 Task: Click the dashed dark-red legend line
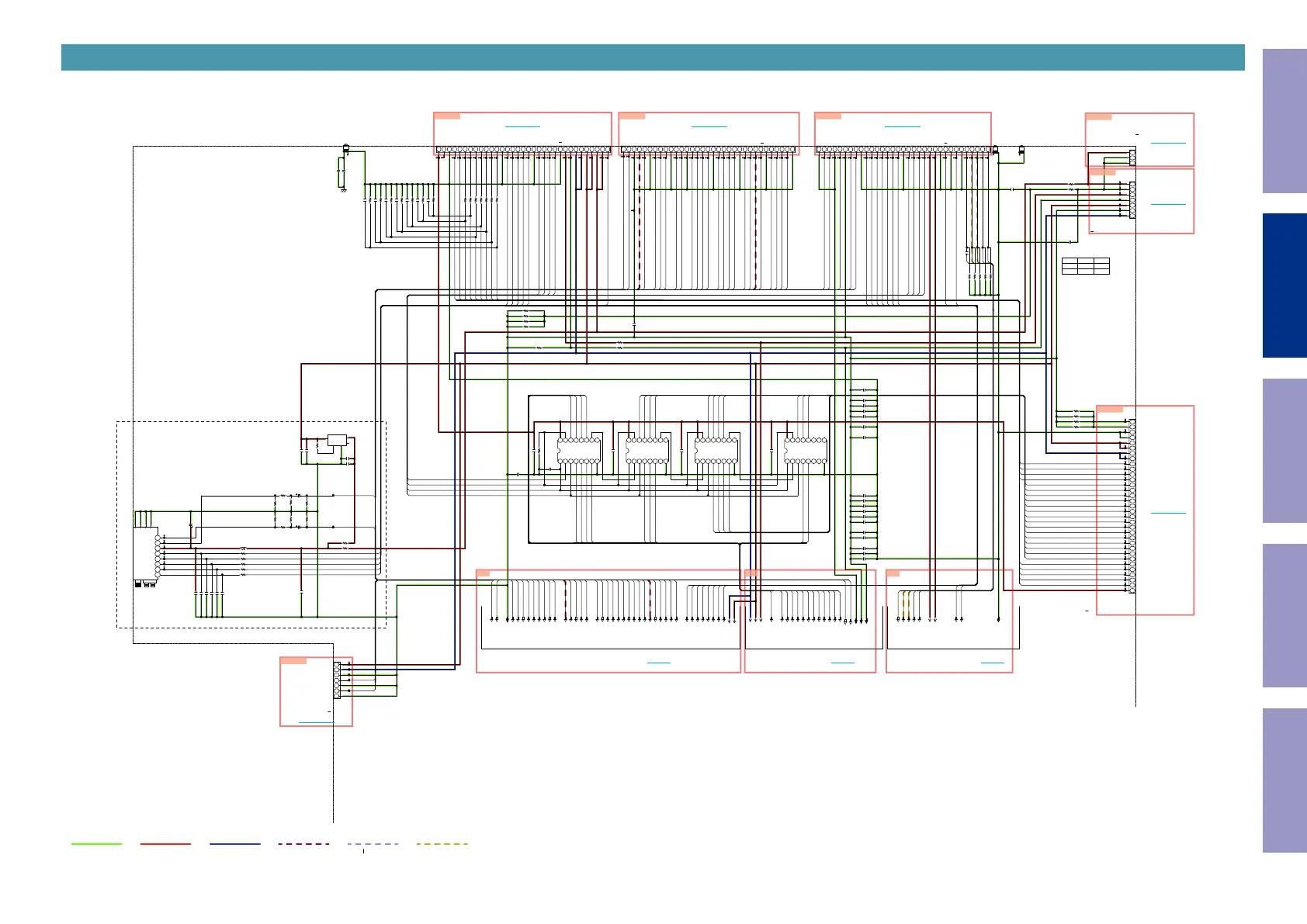(x=304, y=844)
